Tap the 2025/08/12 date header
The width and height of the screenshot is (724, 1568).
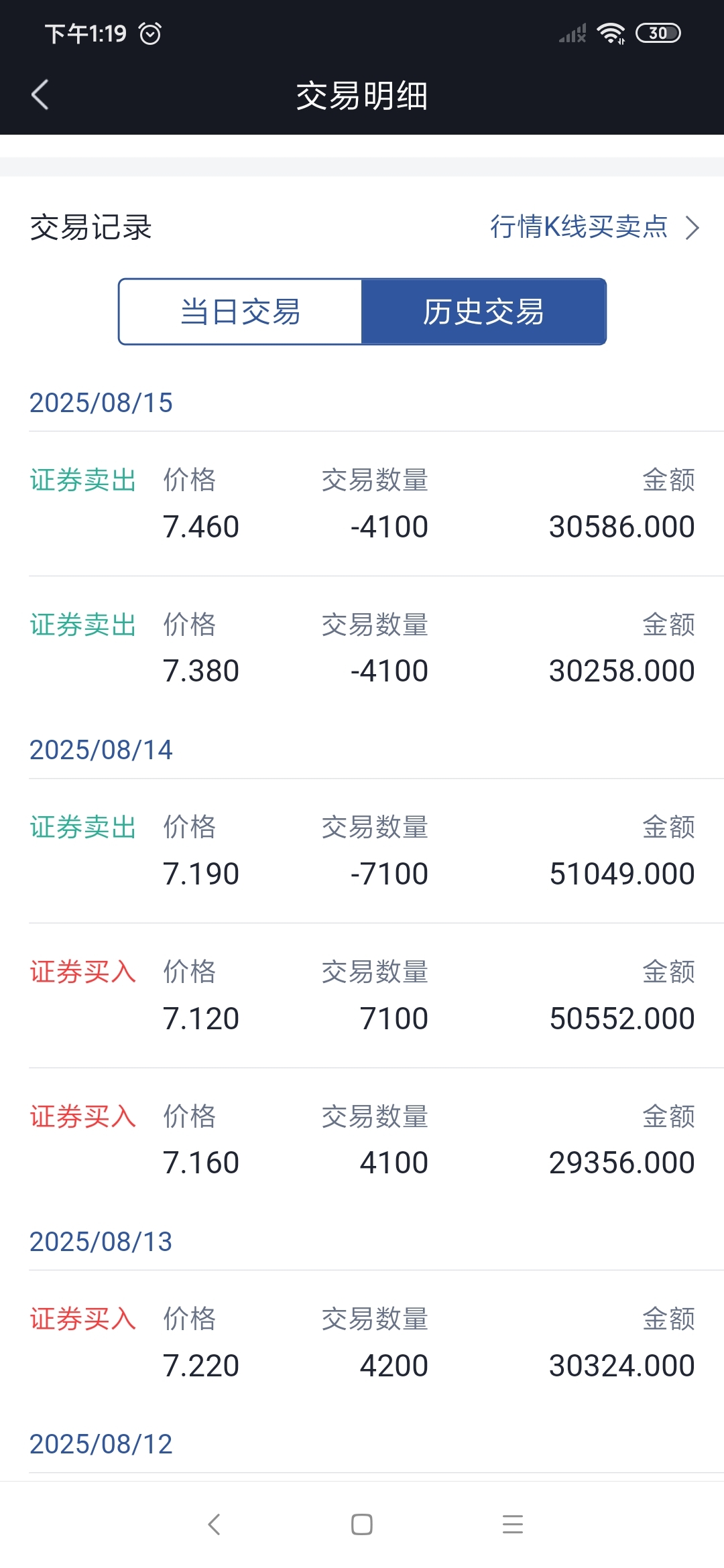tap(101, 1444)
